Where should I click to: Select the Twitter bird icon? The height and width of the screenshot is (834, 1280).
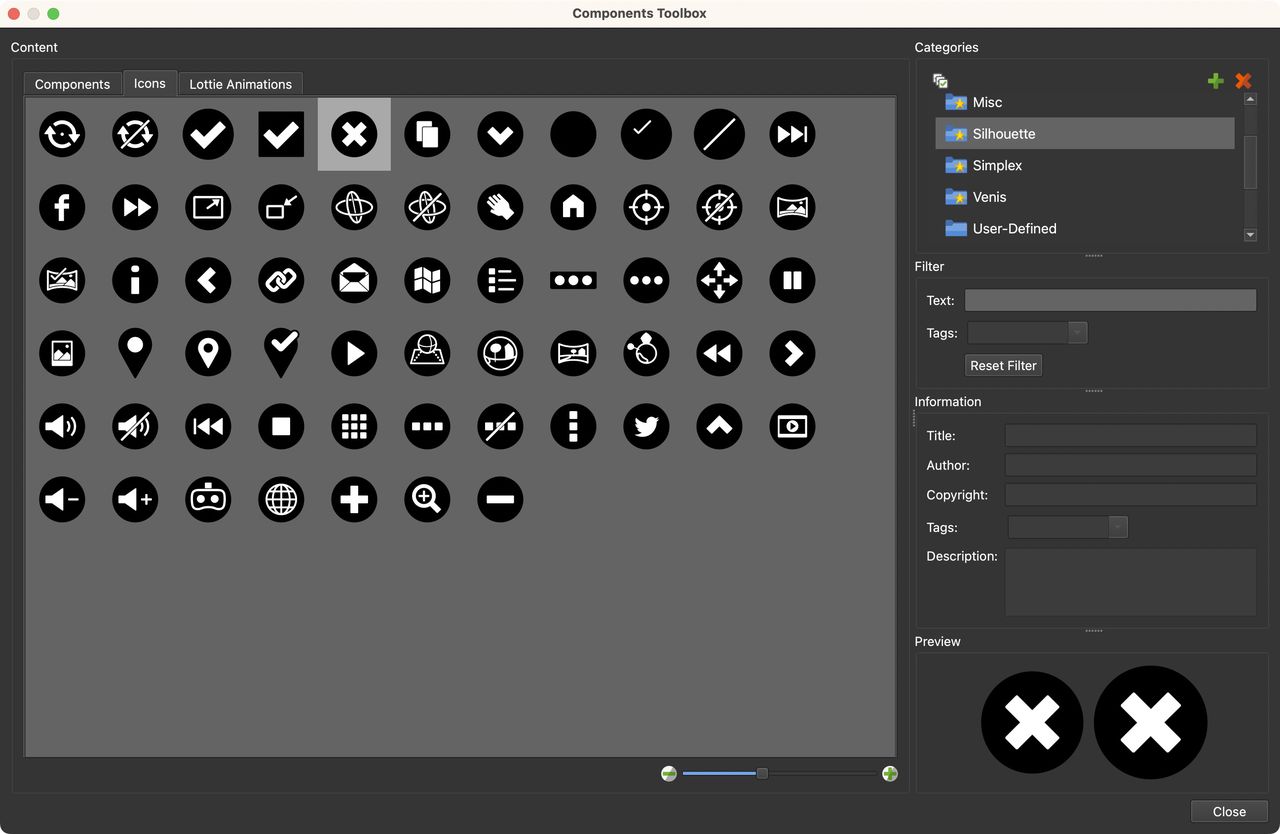(646, 426)
